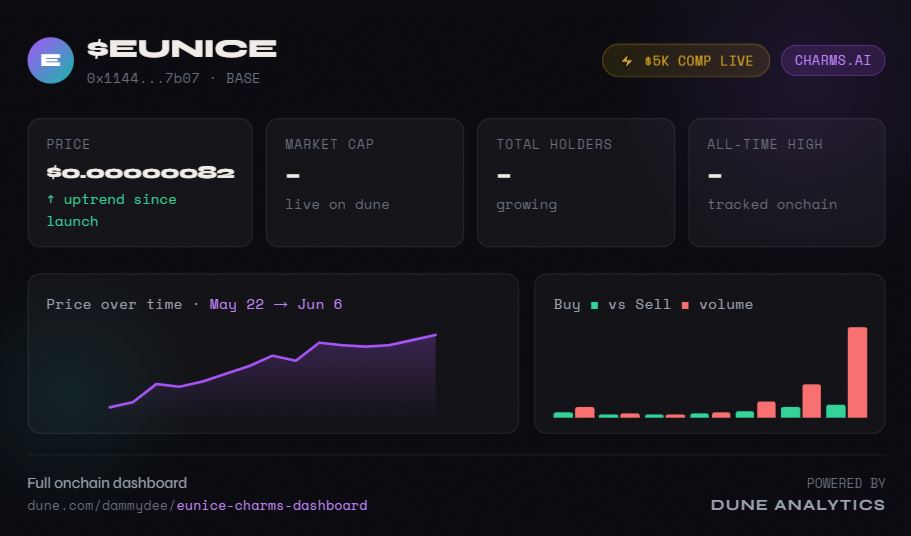Click the purple price line chart
This screenshot has width=911, height=536.
point(272,372)
